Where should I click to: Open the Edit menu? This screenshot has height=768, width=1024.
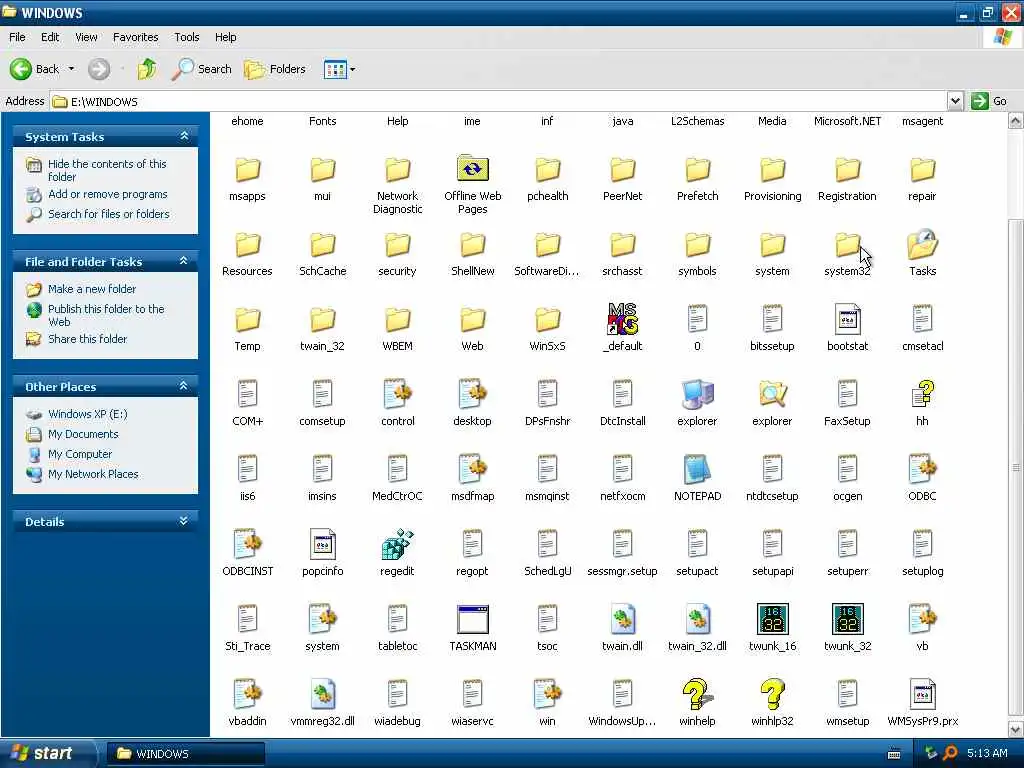pos(50,37)
